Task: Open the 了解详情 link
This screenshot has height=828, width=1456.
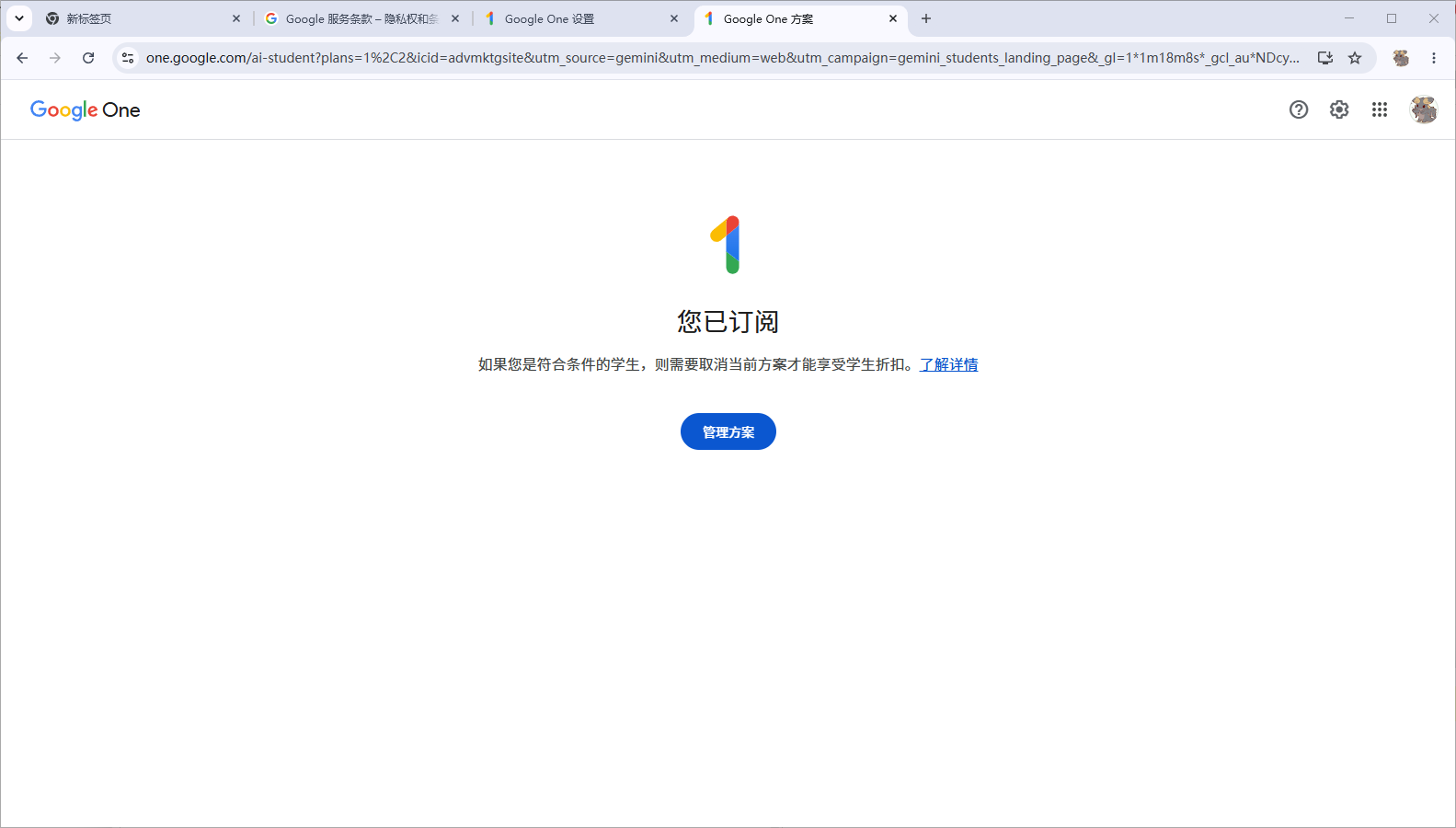Action: 949,365
